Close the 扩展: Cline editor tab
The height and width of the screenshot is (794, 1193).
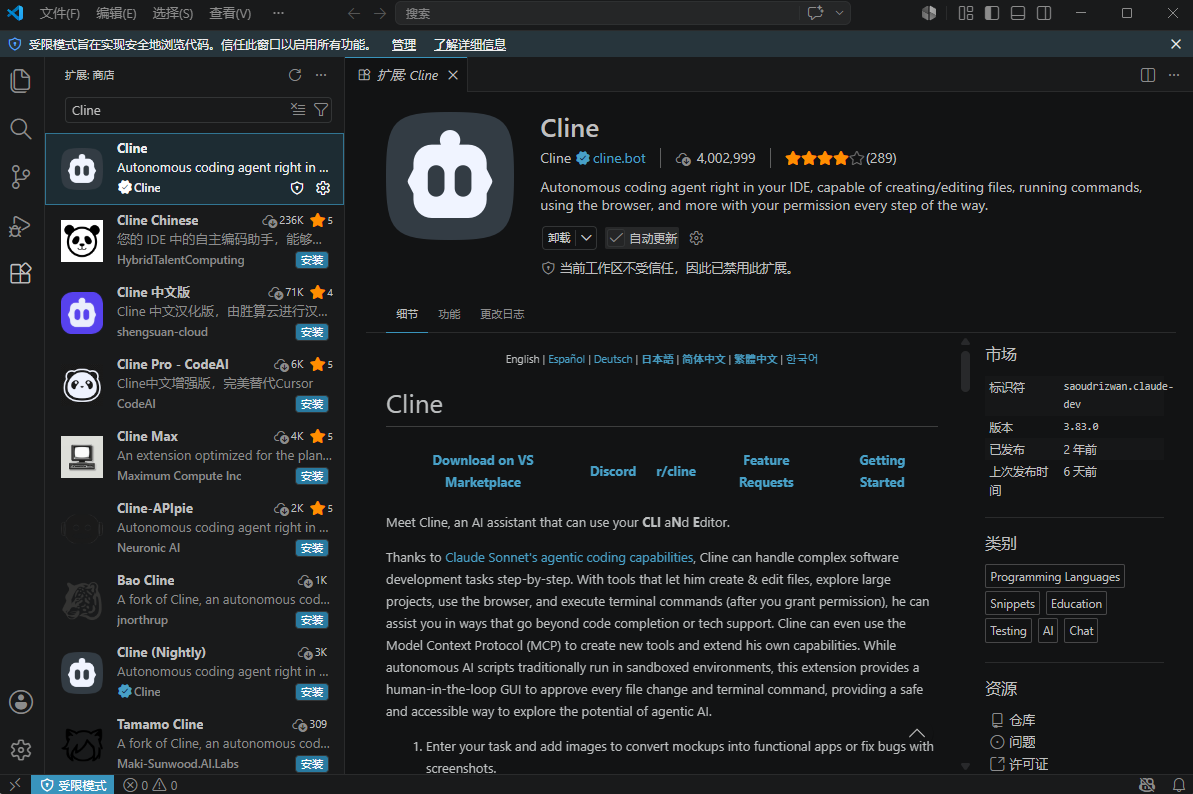453,75
